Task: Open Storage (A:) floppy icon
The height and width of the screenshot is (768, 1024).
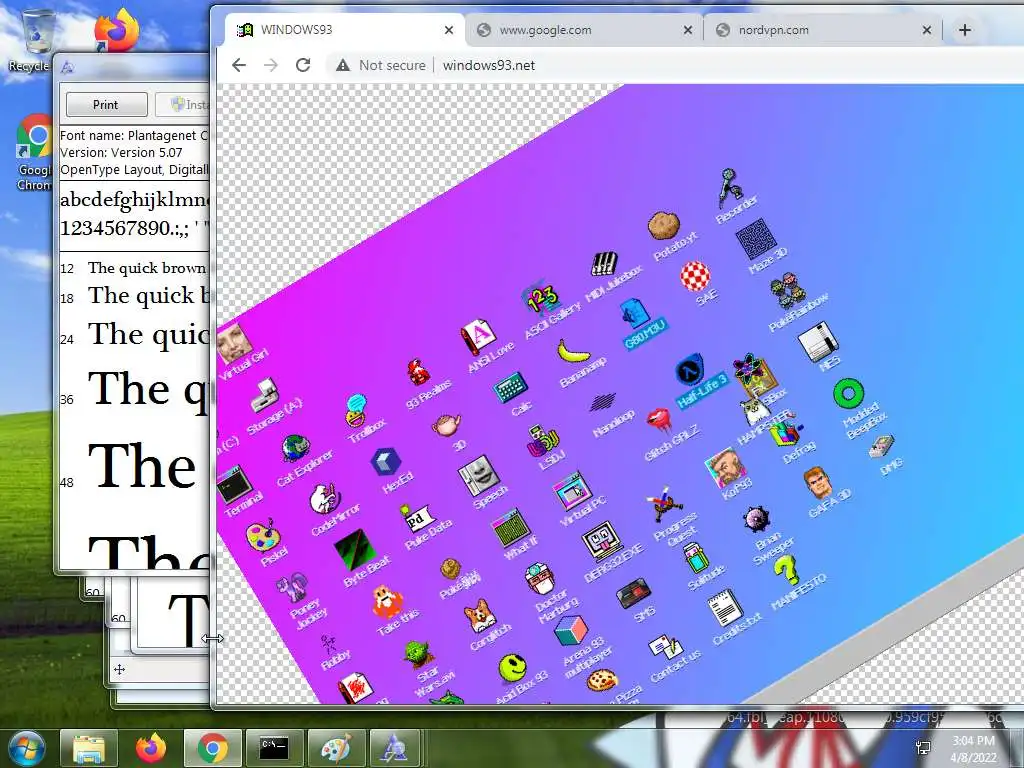Action: (x=264, y=396)
